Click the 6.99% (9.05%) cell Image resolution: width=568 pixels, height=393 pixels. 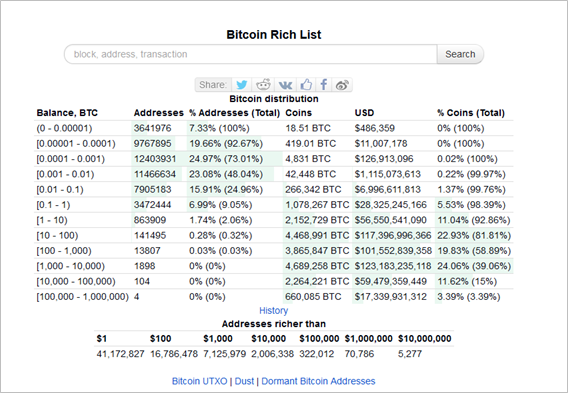pyautogui.click(x=221, y=205)
